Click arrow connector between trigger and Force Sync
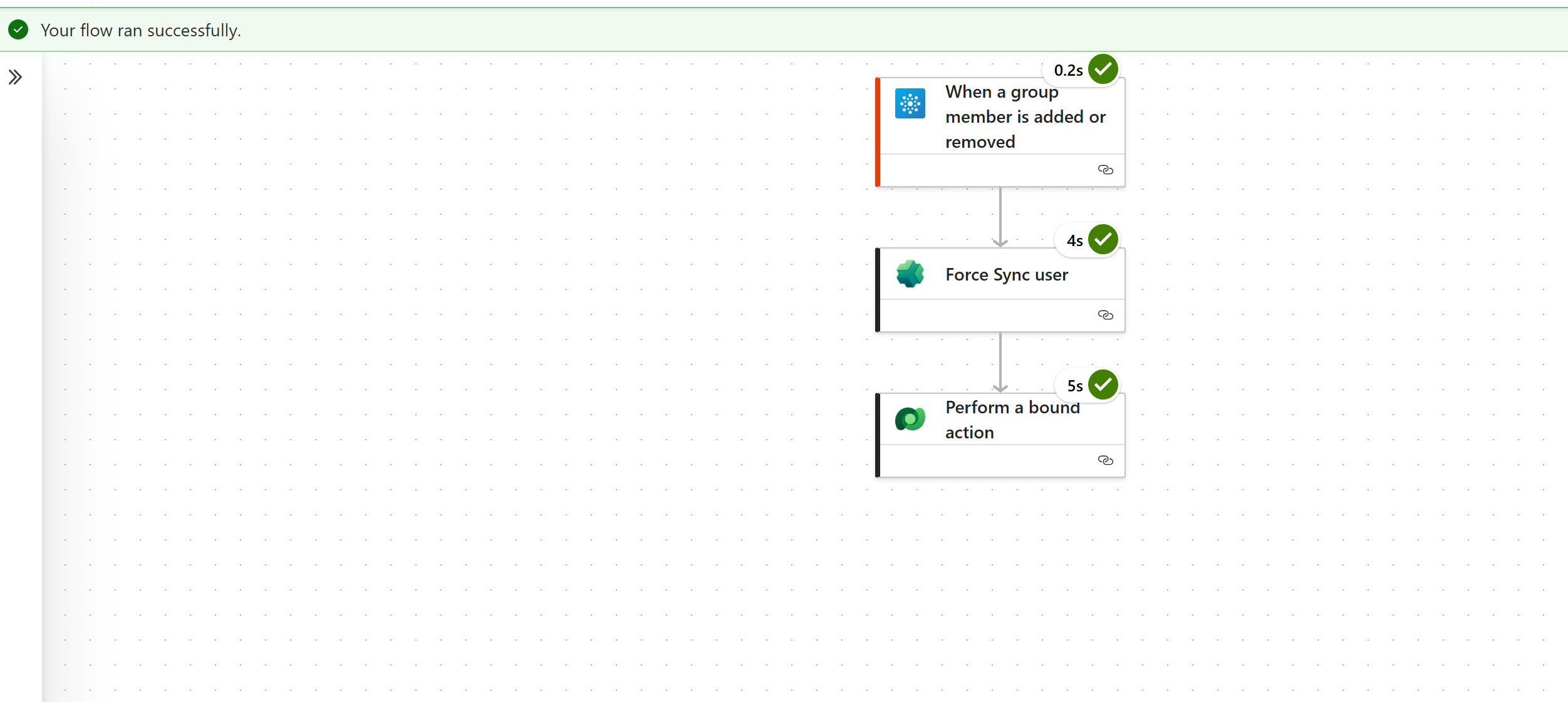The width and height of the screenshot is (1568, 702). pos(1000,217)
